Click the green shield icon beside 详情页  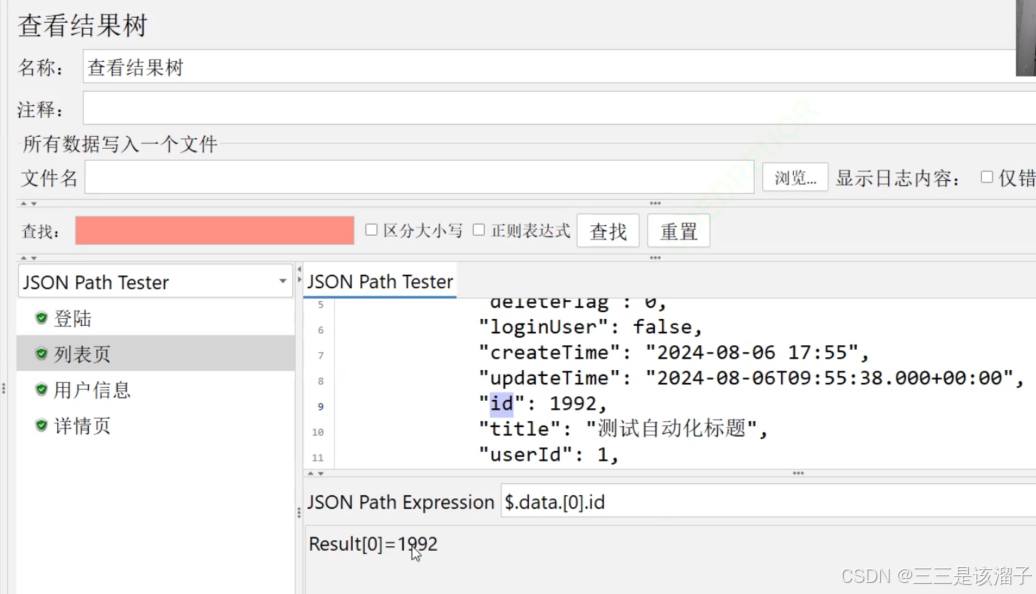[x=41, y=426]
